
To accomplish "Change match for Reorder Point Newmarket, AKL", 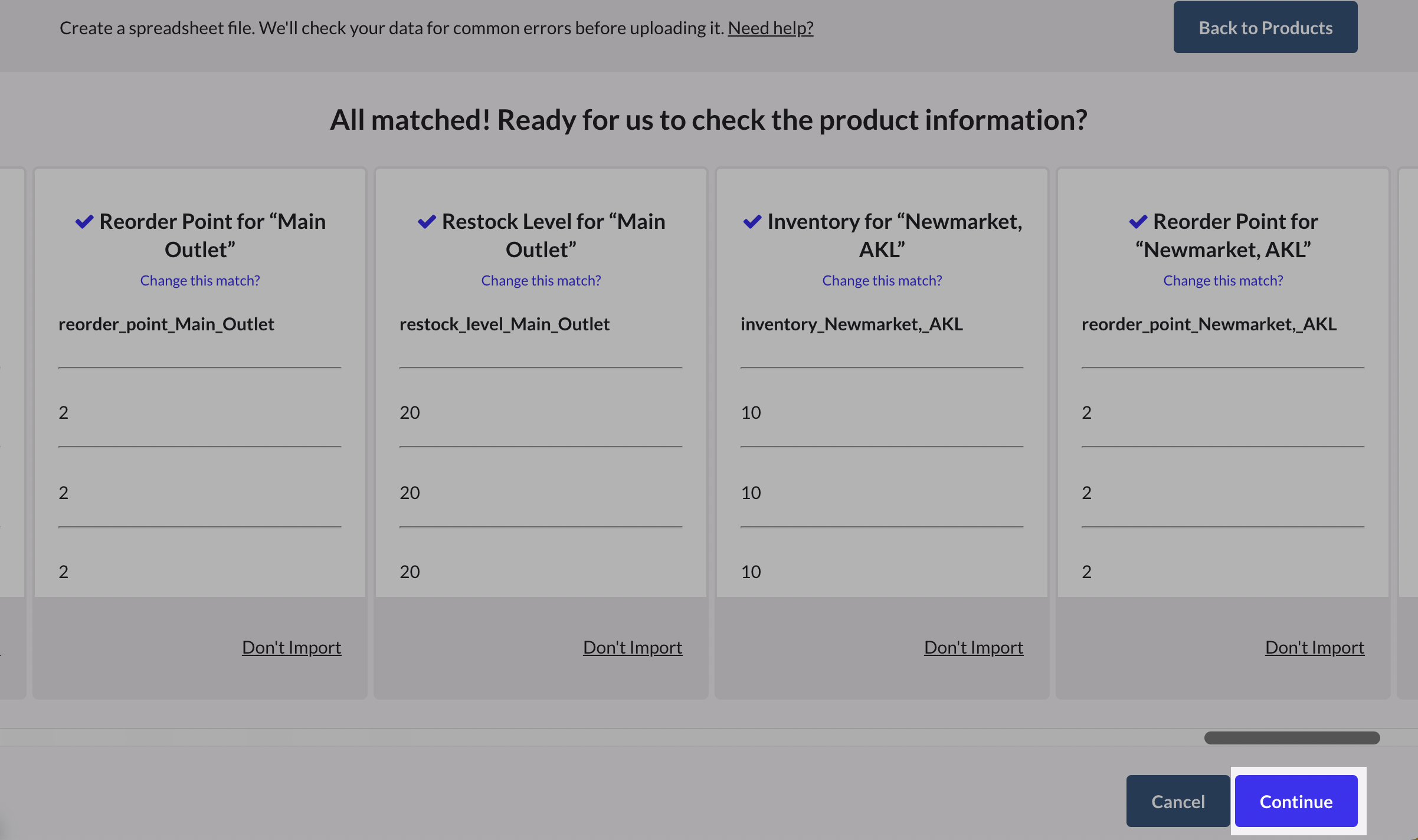I will click(x=1223, y=280).
